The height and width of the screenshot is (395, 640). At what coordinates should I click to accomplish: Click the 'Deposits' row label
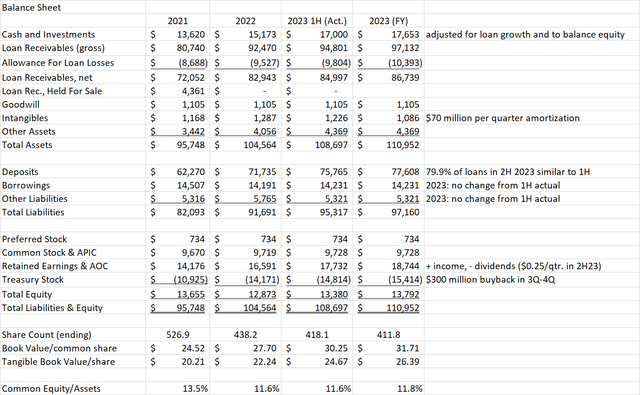pyautogui.click(x=20, y=172)
